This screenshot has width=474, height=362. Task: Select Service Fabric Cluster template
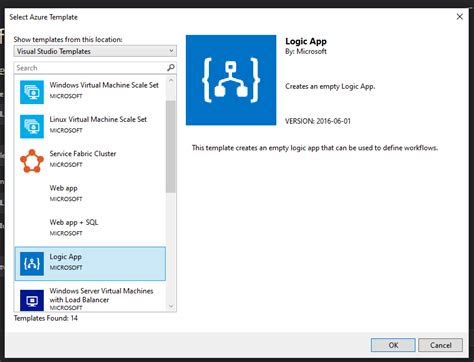[90, 161]
